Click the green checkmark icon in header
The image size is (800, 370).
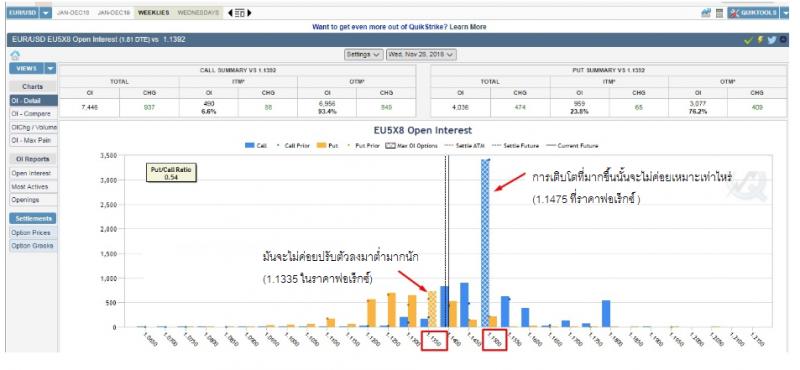[x=748, y=40]
